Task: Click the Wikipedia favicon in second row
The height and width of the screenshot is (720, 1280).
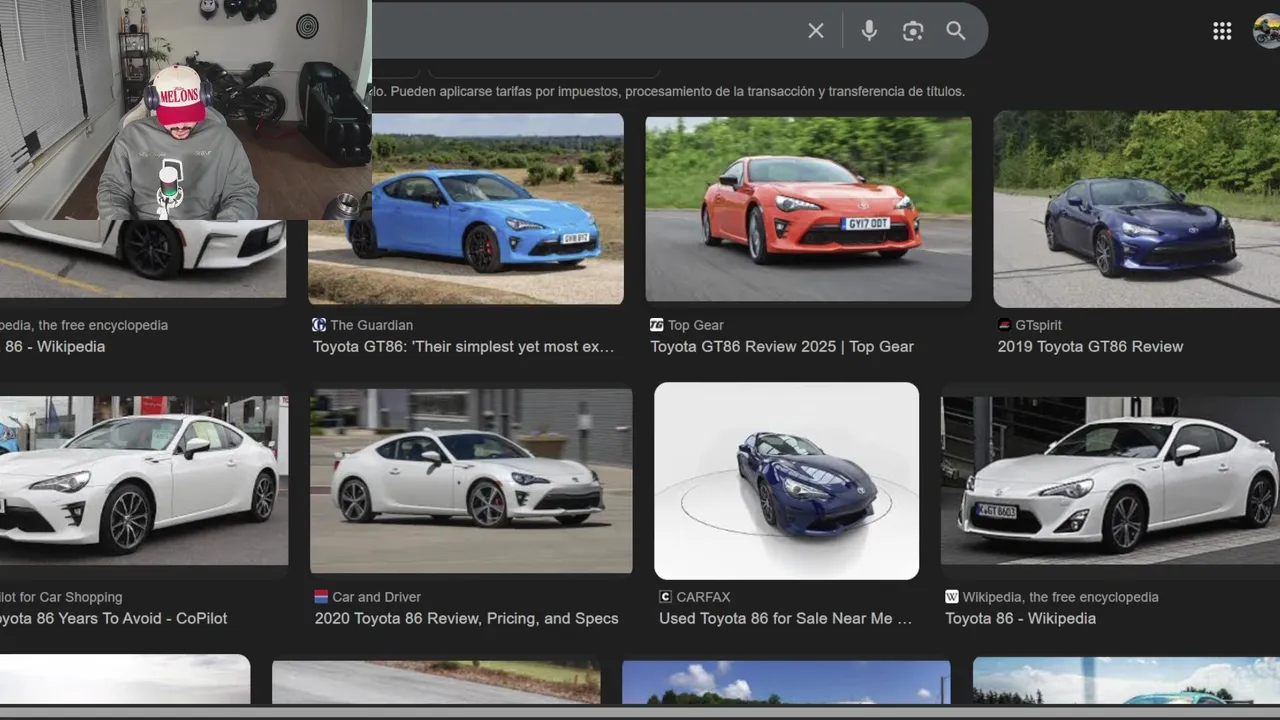Action: pyautogui.click(x=952, y=597)
